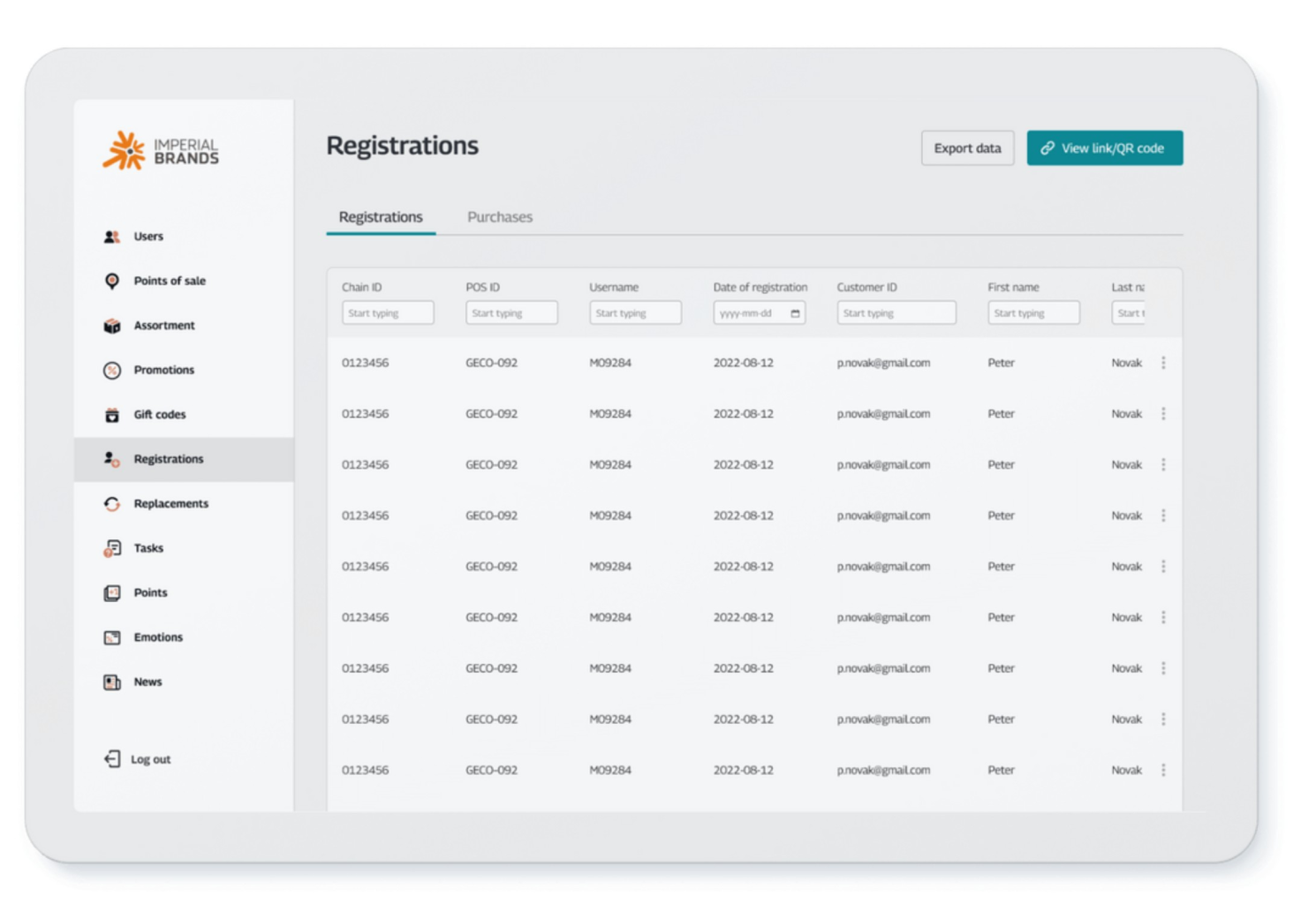Open the Points sidebar menu item
The height and width of the screenshot is (904, 1316).
click(x=150, y=592)
